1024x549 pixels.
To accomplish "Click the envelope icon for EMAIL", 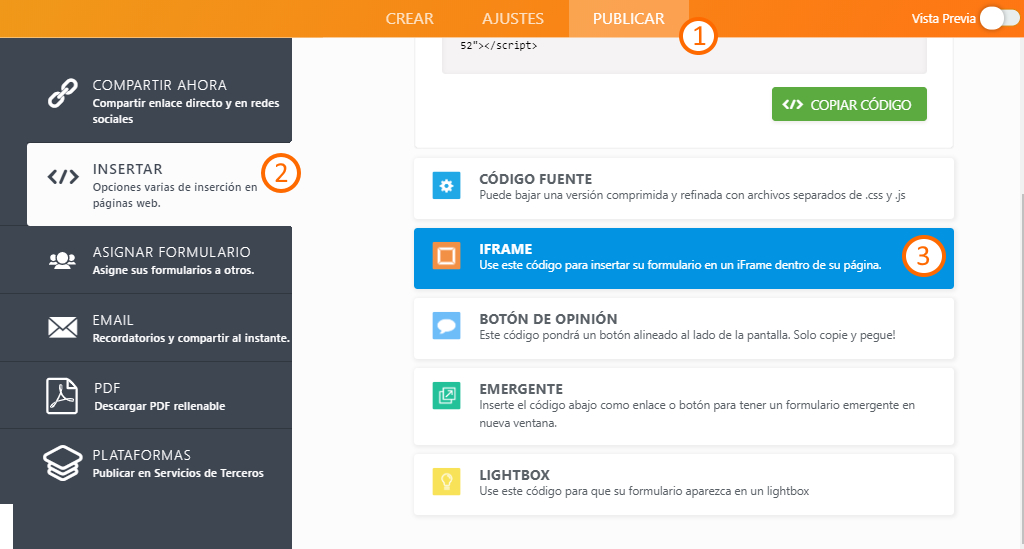I will click(x=63, y=327).
